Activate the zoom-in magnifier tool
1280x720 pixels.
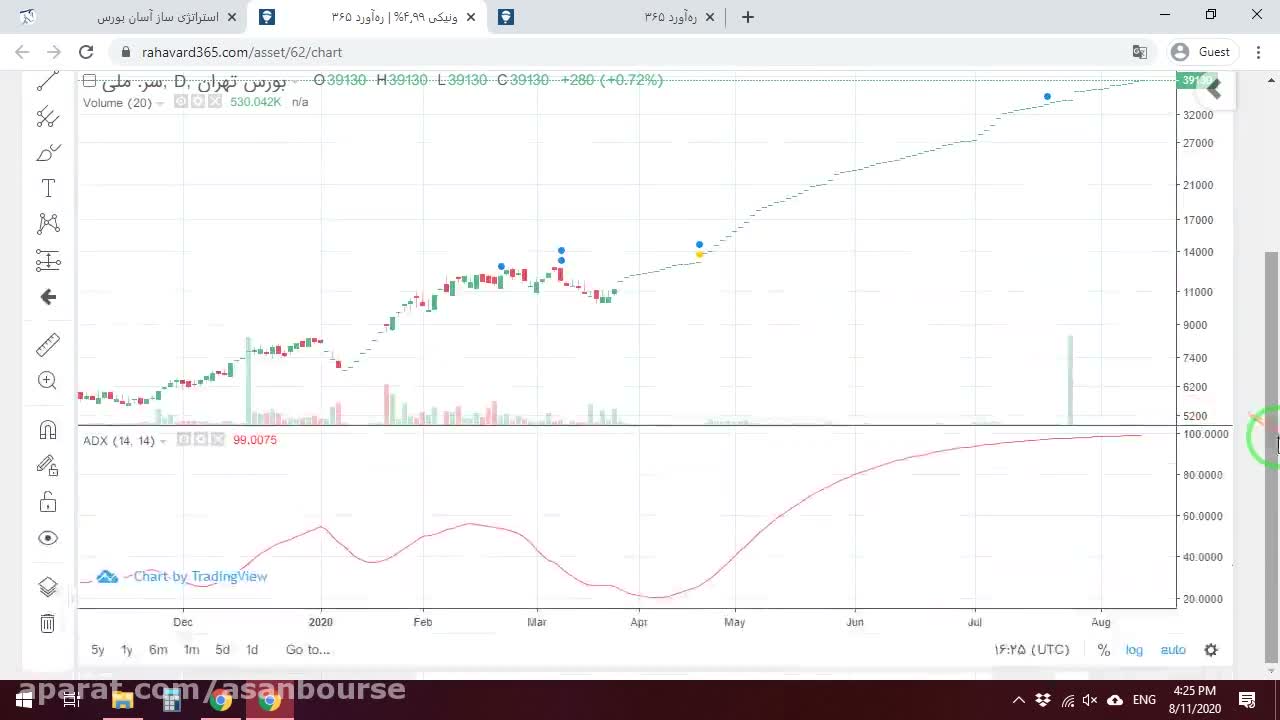click(47, 380)
